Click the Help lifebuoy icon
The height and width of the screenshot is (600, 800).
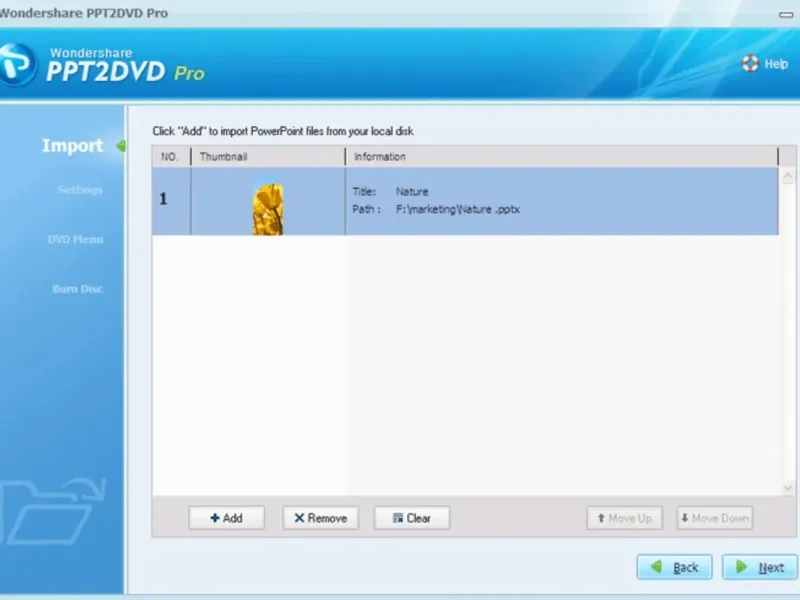point(750,63)
